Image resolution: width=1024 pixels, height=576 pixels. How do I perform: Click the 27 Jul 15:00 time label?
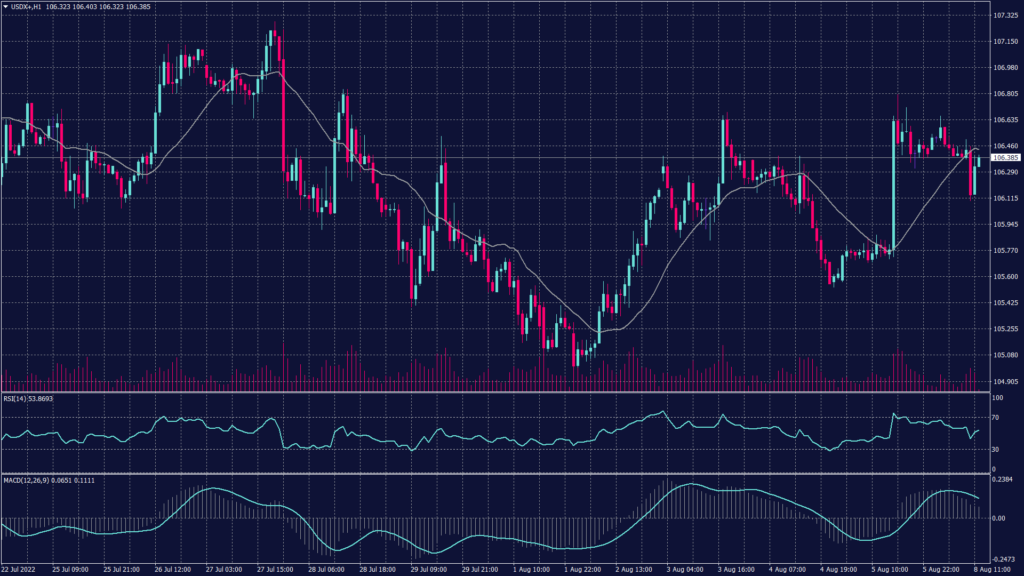pos(276,569)
